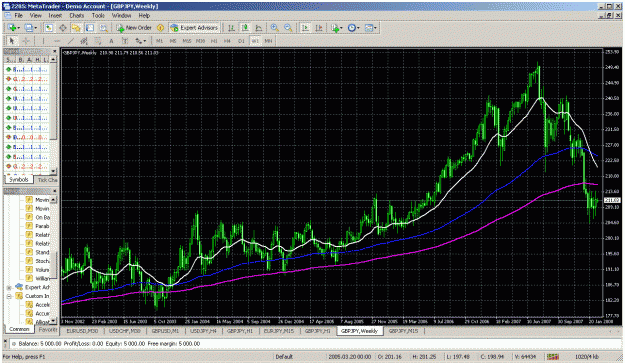Select the Cursor arrow tool
The image size is (625, 363).
pyautogui.click(x=12, y=41)
